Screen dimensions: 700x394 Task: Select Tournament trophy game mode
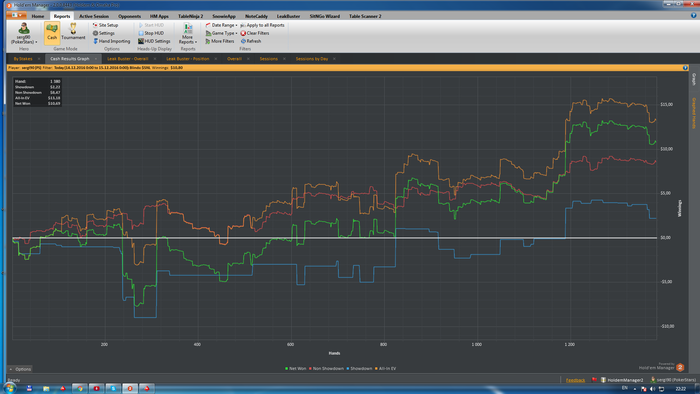click(73, 33)
